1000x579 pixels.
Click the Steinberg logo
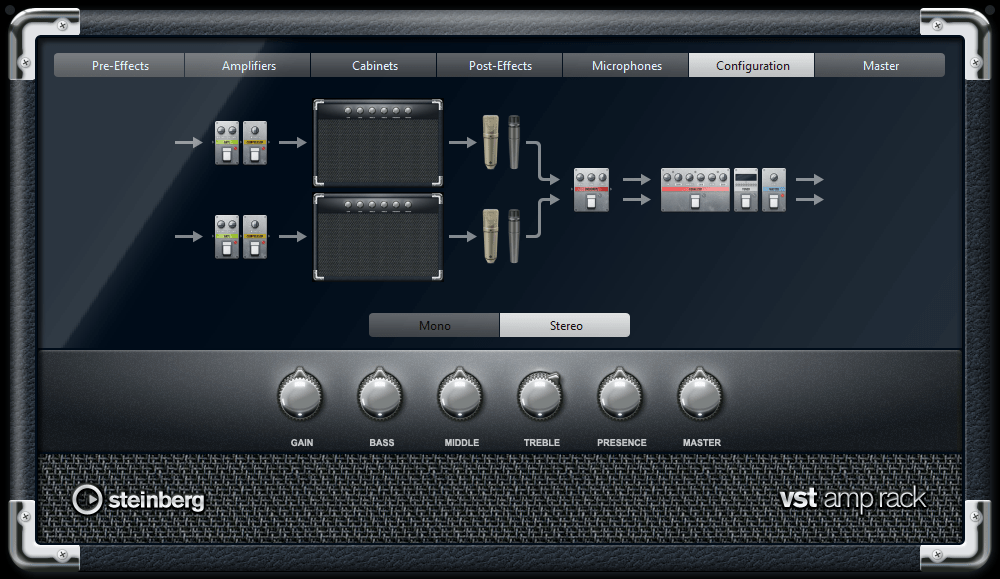[x=138, y=497]
